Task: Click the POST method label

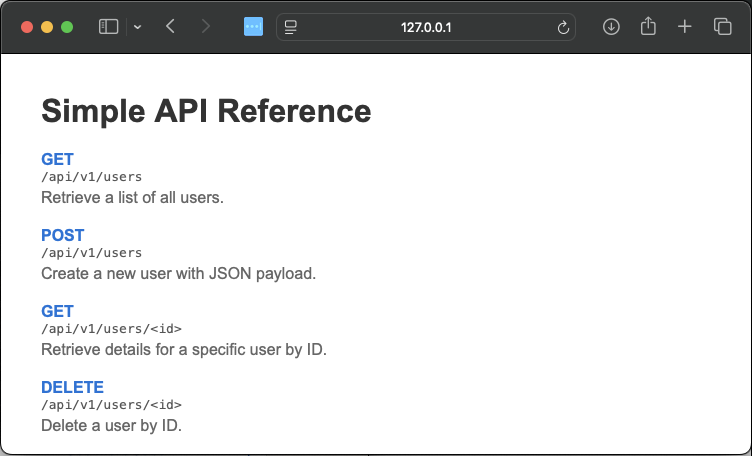Action: 63,235
